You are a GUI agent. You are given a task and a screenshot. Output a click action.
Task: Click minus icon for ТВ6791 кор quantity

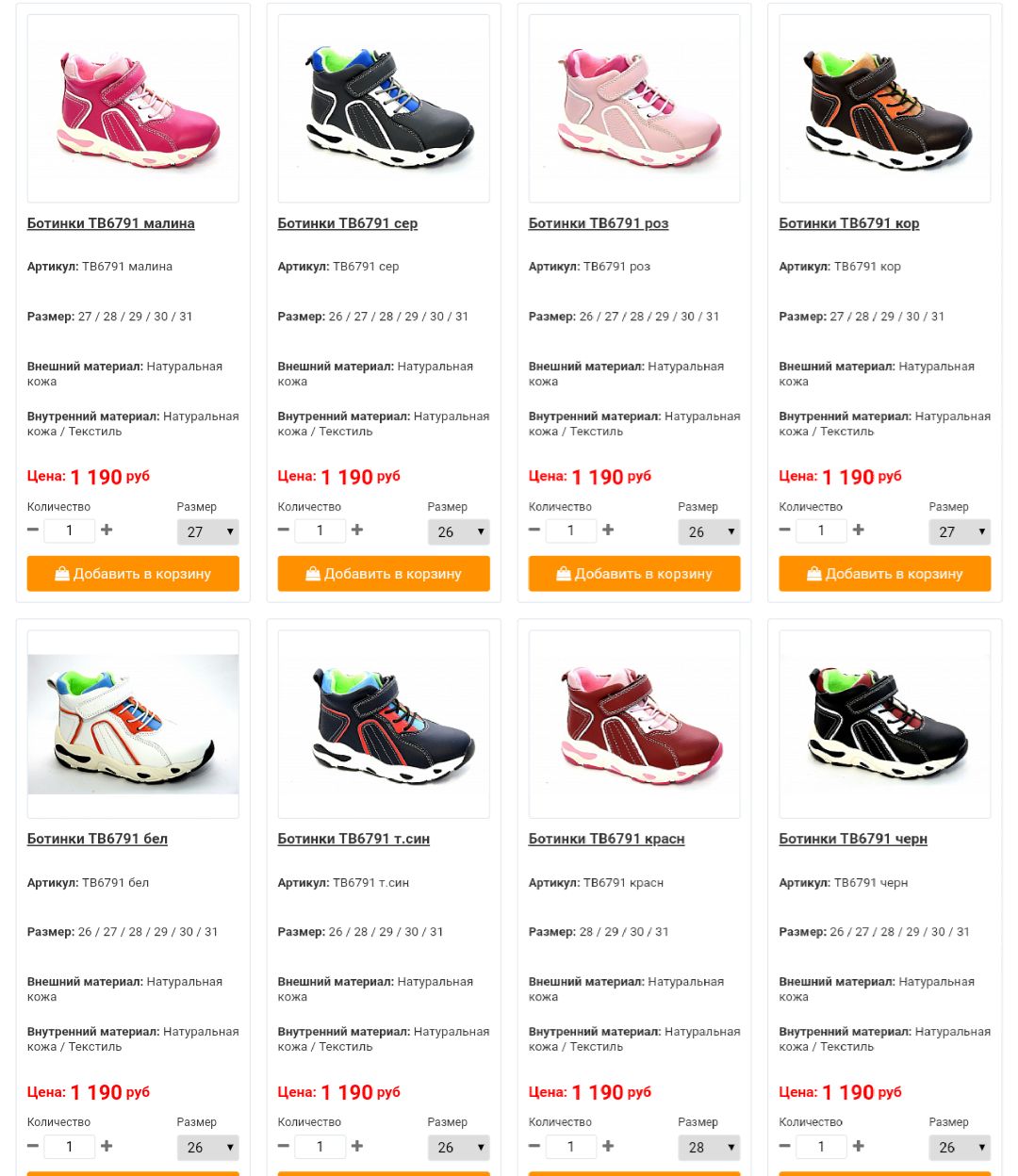point(785,531)
